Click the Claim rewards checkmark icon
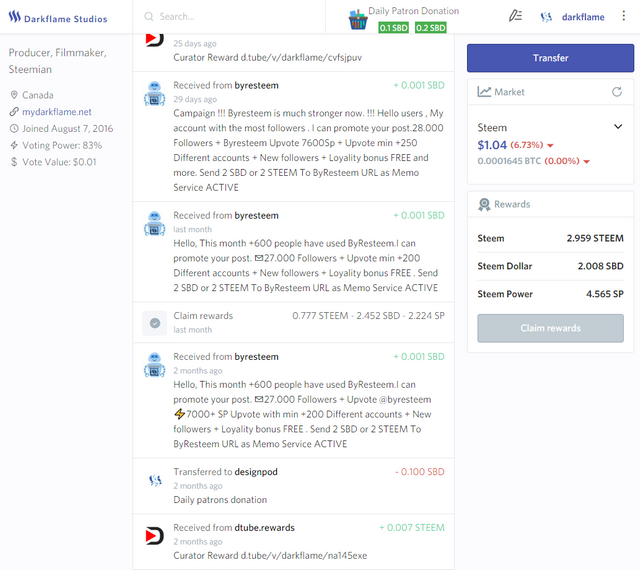Viewport: 640px width, 570px height. pos(155,323)
